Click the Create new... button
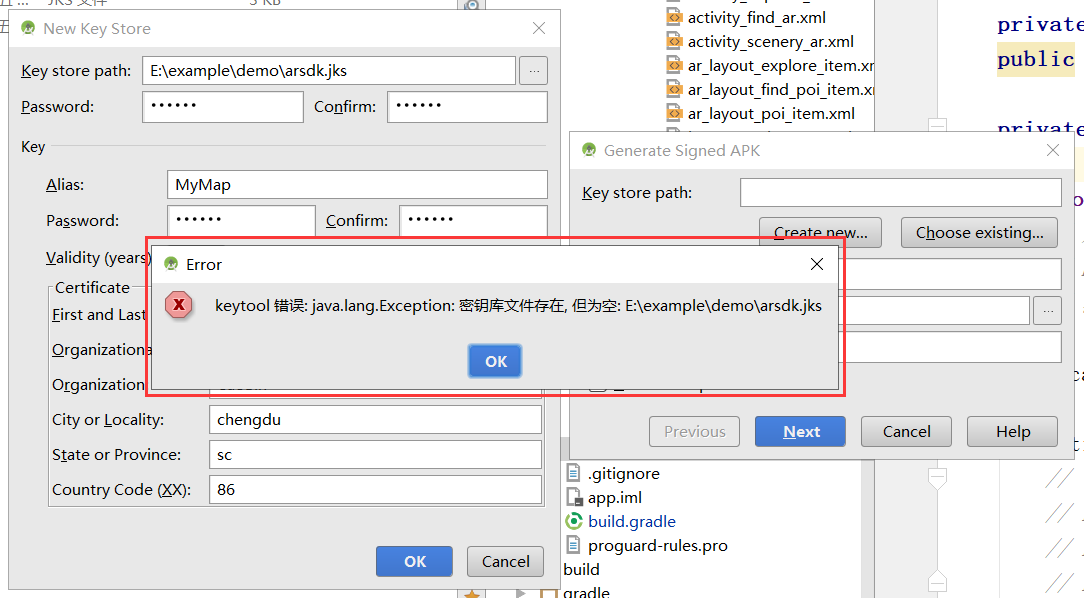The width and height of the screenshot is (1084, 598). click(819, 232)
